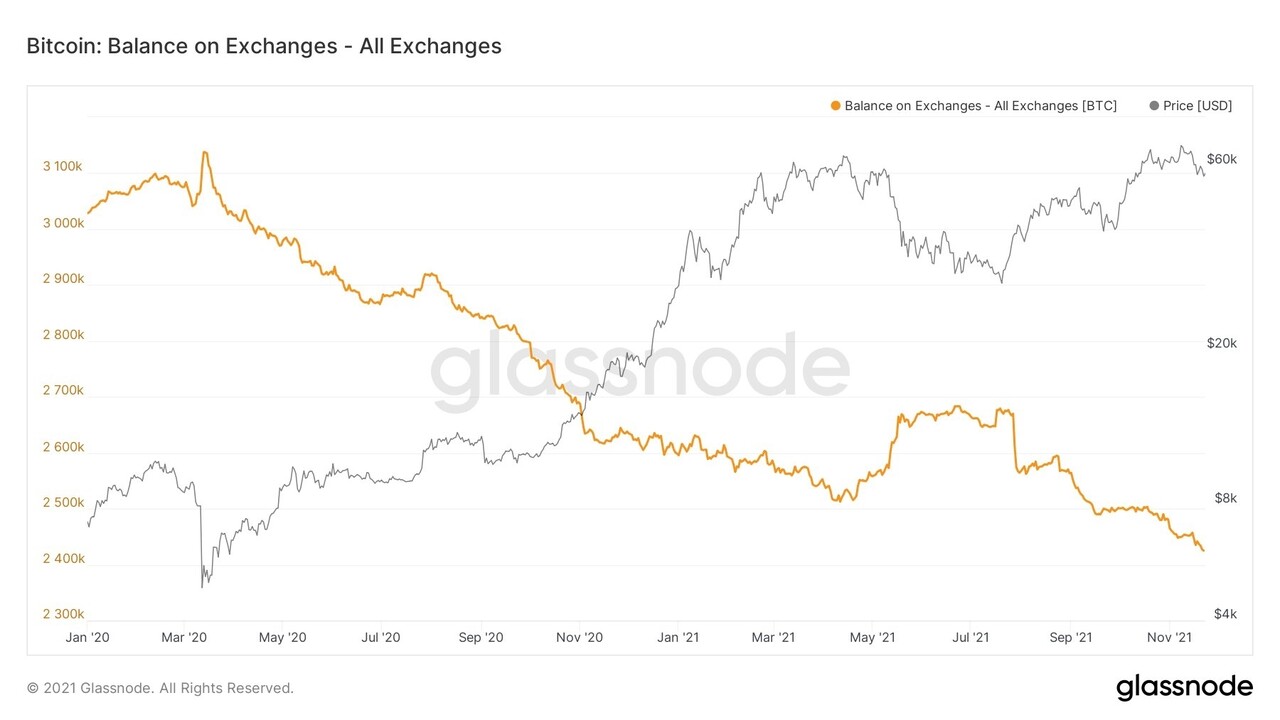1280x720 pixels.
Task: Click the glassnode watermark in the chart center
Action: [x=640, y=370]
